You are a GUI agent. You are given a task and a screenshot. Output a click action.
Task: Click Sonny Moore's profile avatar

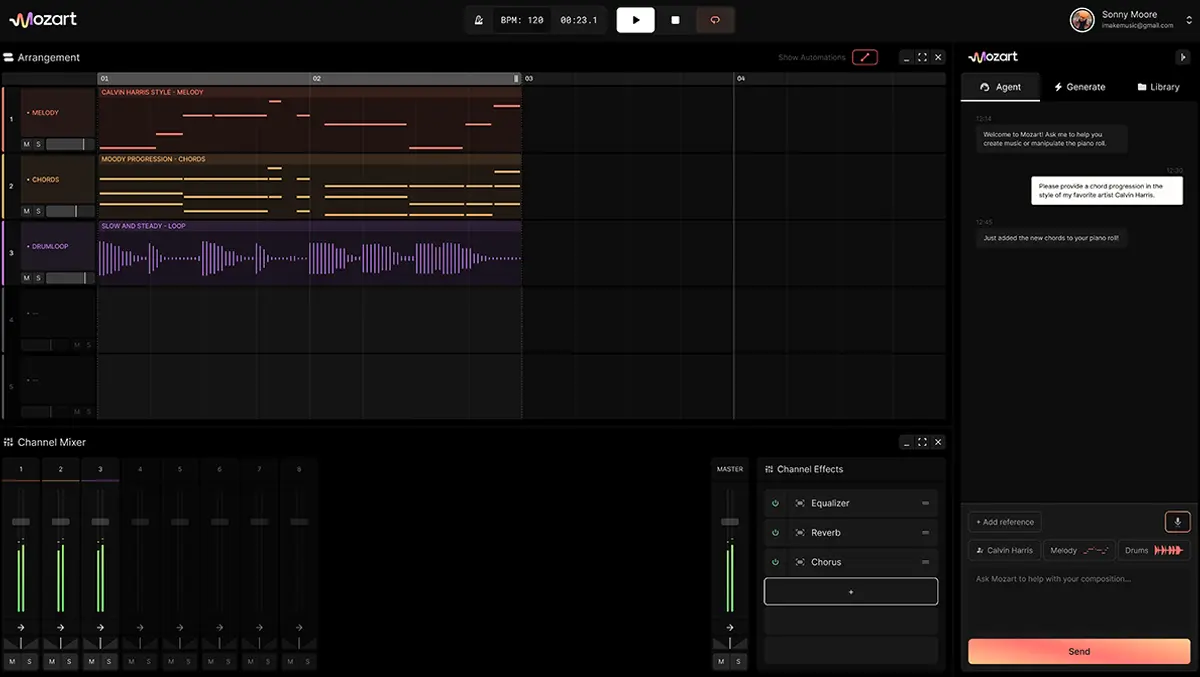pyautogui.click(x=1081, y=20)
